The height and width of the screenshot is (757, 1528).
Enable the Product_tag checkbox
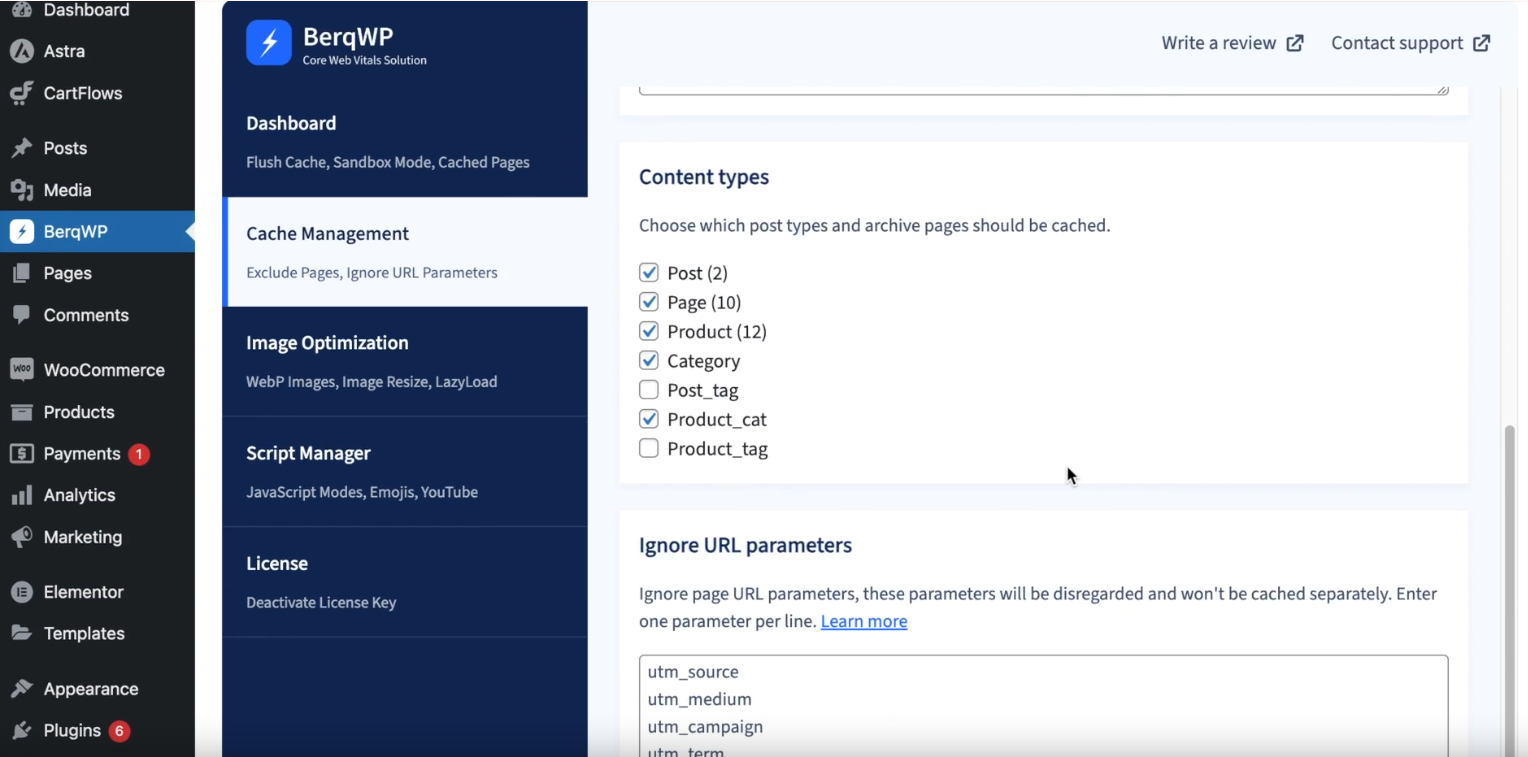[649, 449]
